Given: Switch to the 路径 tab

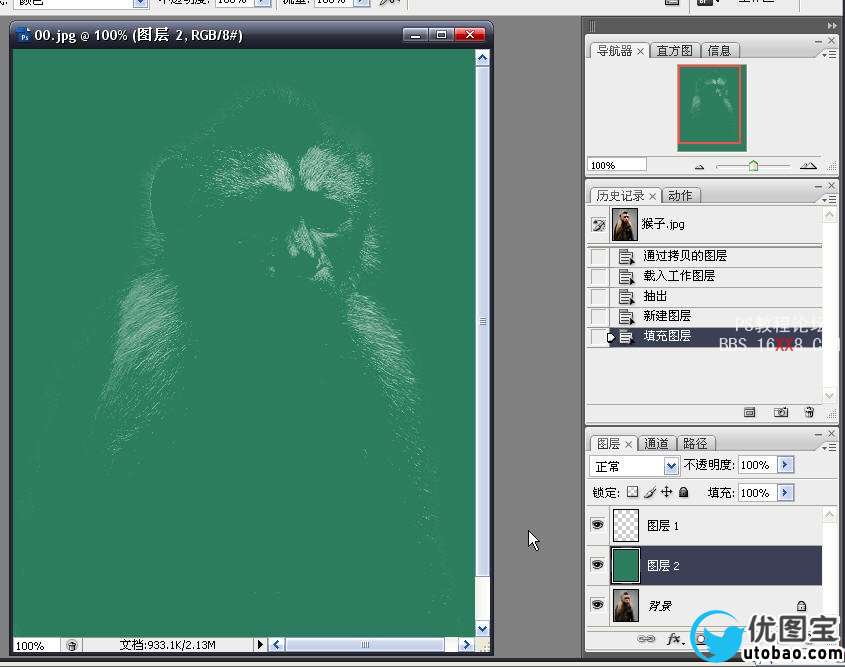Looking at the screenshot, I should coord(695,443).
